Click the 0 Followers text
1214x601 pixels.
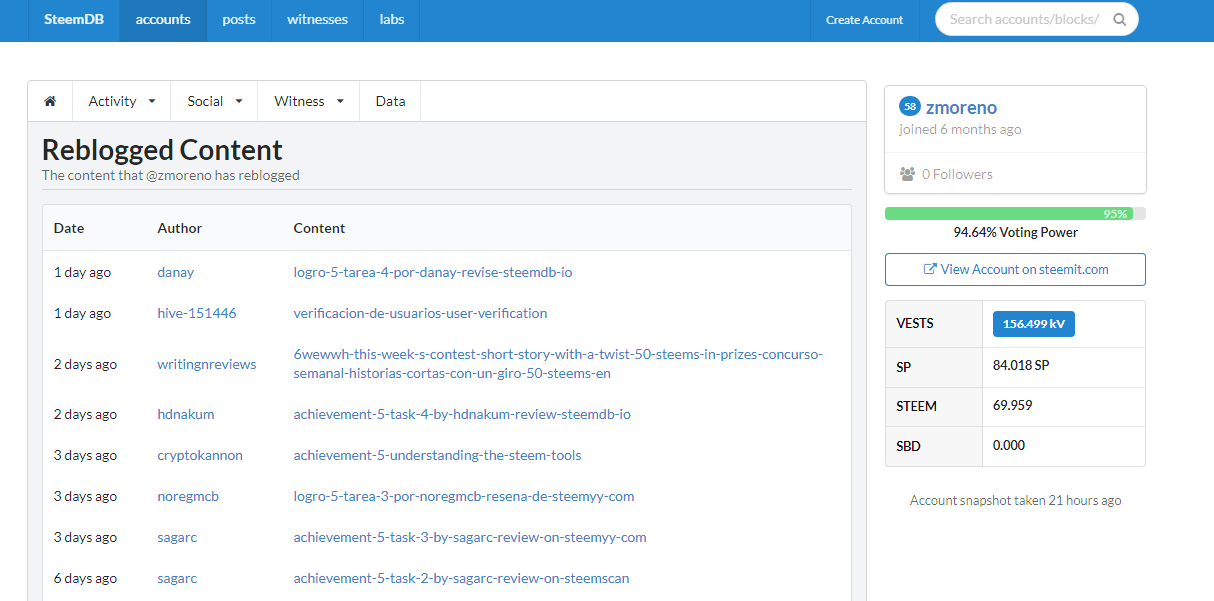point(957,174)
